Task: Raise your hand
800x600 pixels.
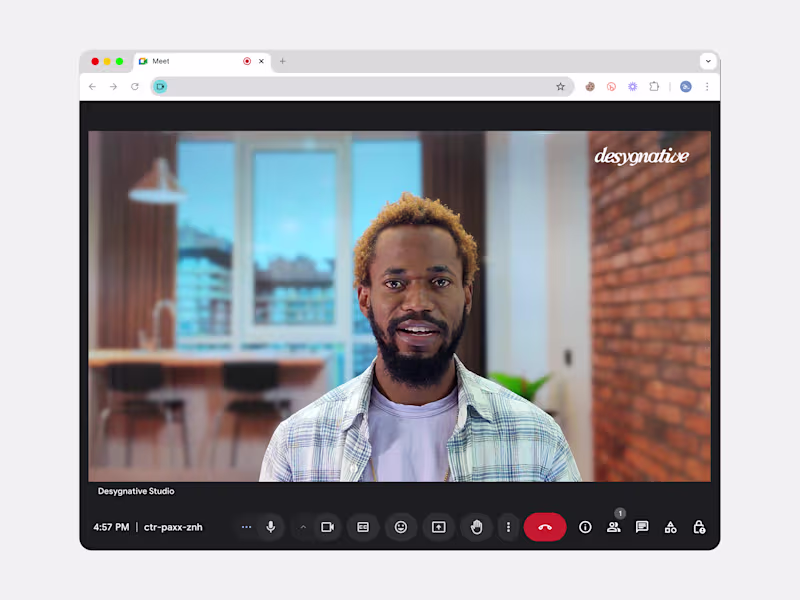Action: pos(477,527)
